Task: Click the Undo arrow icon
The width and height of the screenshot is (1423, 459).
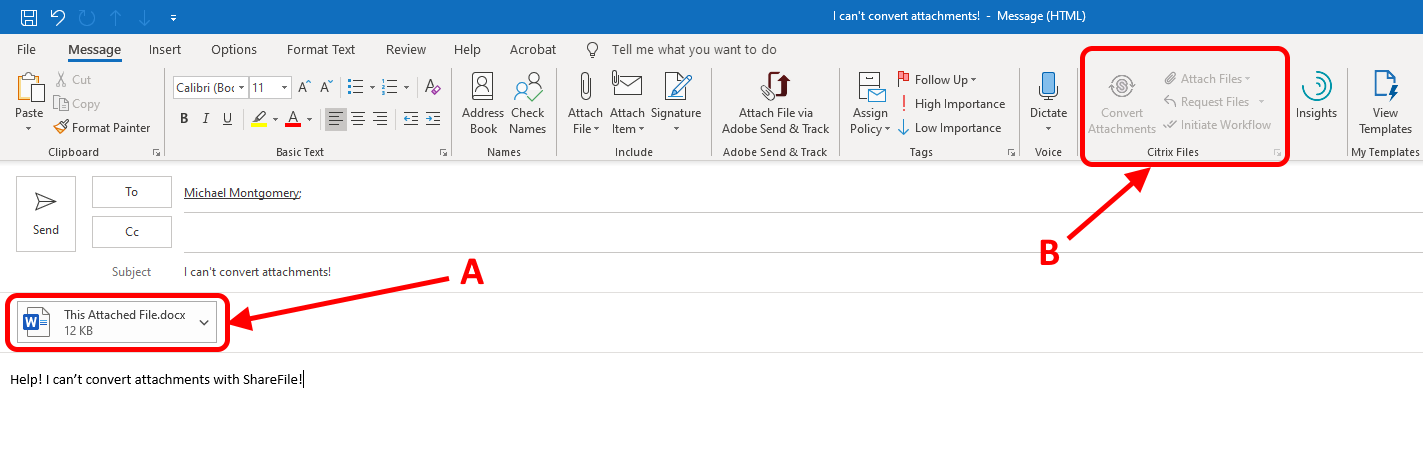Action: [x=57, y=17]
